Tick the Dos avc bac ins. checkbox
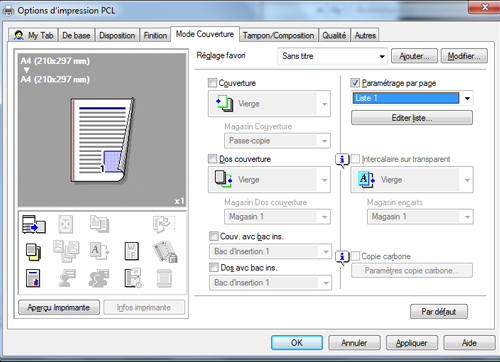Screen dimensions: 500x362 pyautogui.click(x=214, y=267)
